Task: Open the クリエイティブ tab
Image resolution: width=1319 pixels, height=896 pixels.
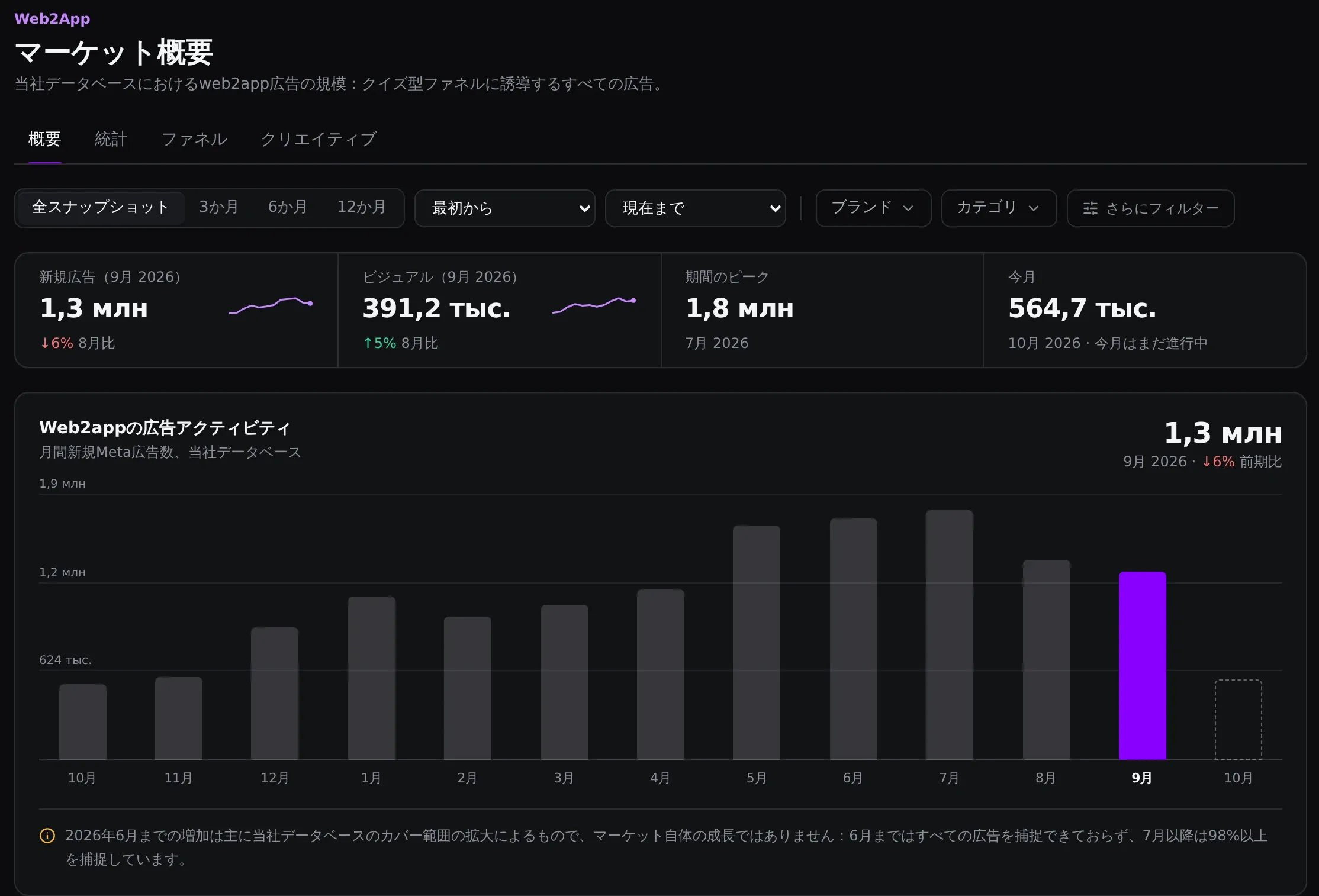Action: (x=319, y=139)
